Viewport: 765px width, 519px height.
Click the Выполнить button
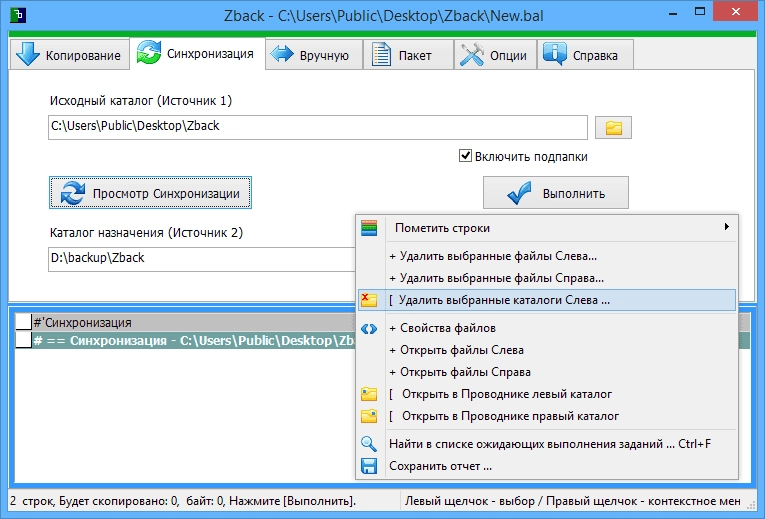point(556,193)
